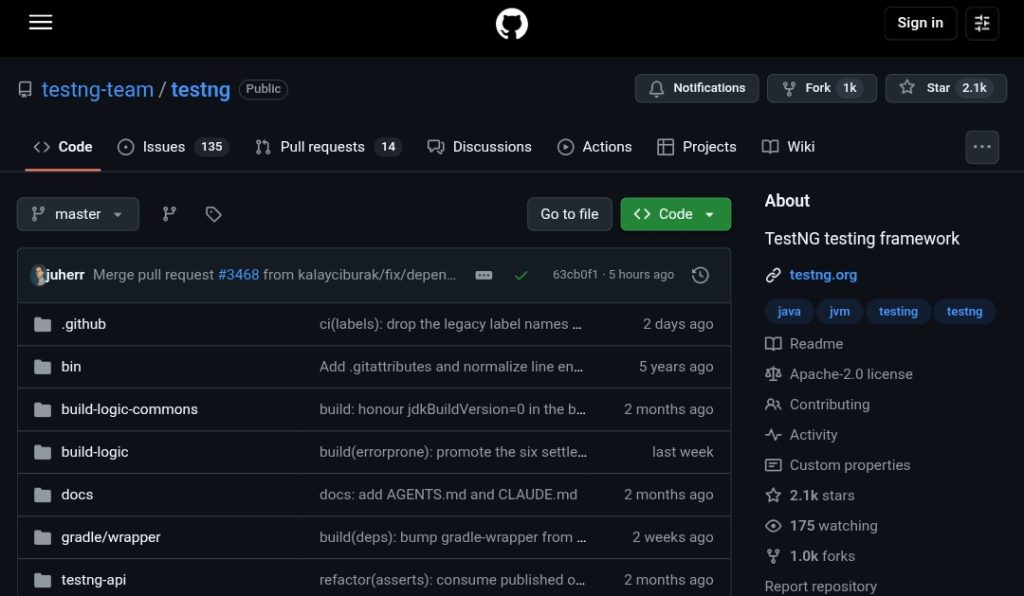Screen dimensions: 1024x596
Task: Switch to the Issues tab
Action: (x=172, y=147)
